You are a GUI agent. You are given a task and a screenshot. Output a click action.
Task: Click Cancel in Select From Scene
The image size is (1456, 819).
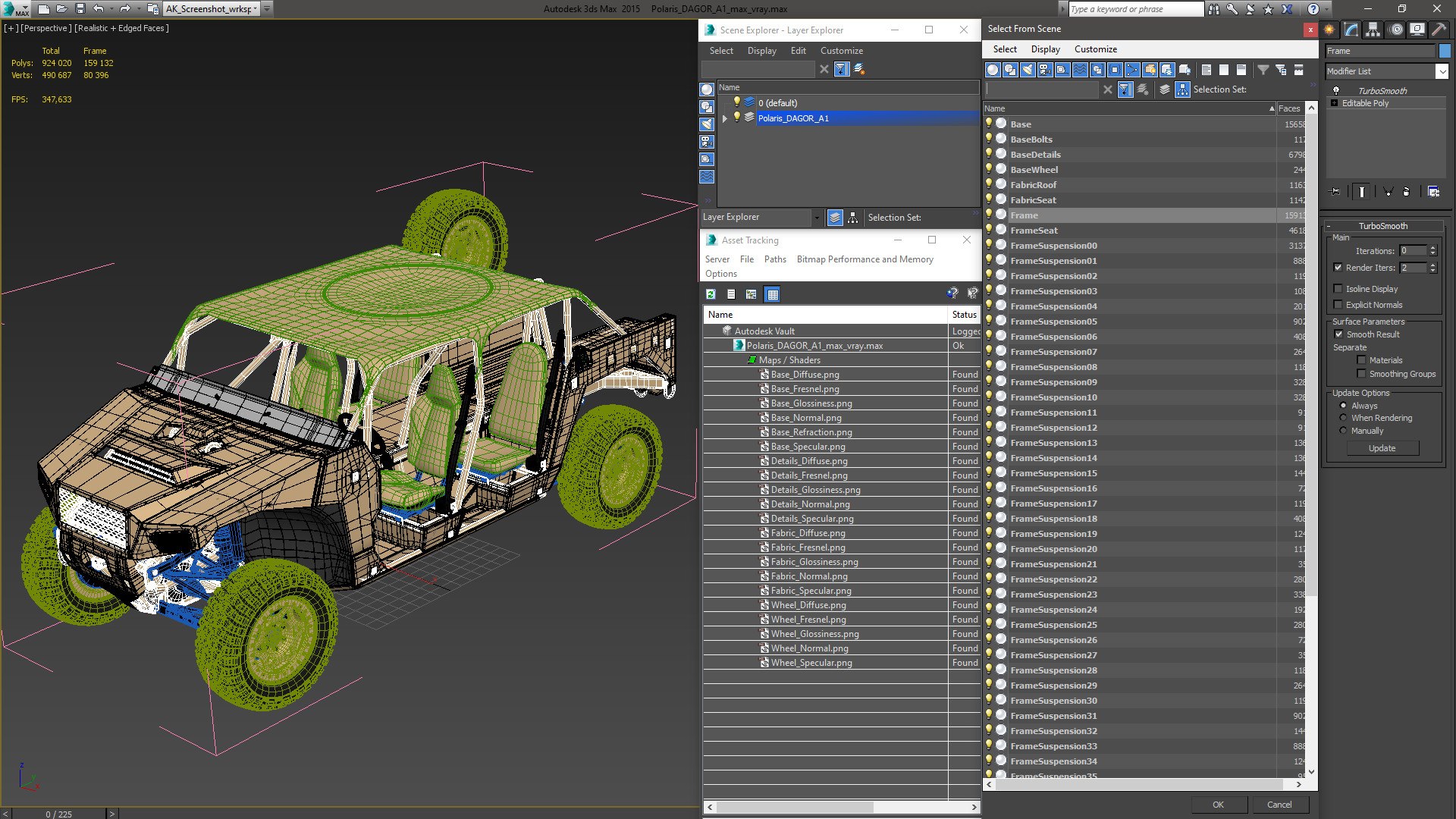[1279, 805]
